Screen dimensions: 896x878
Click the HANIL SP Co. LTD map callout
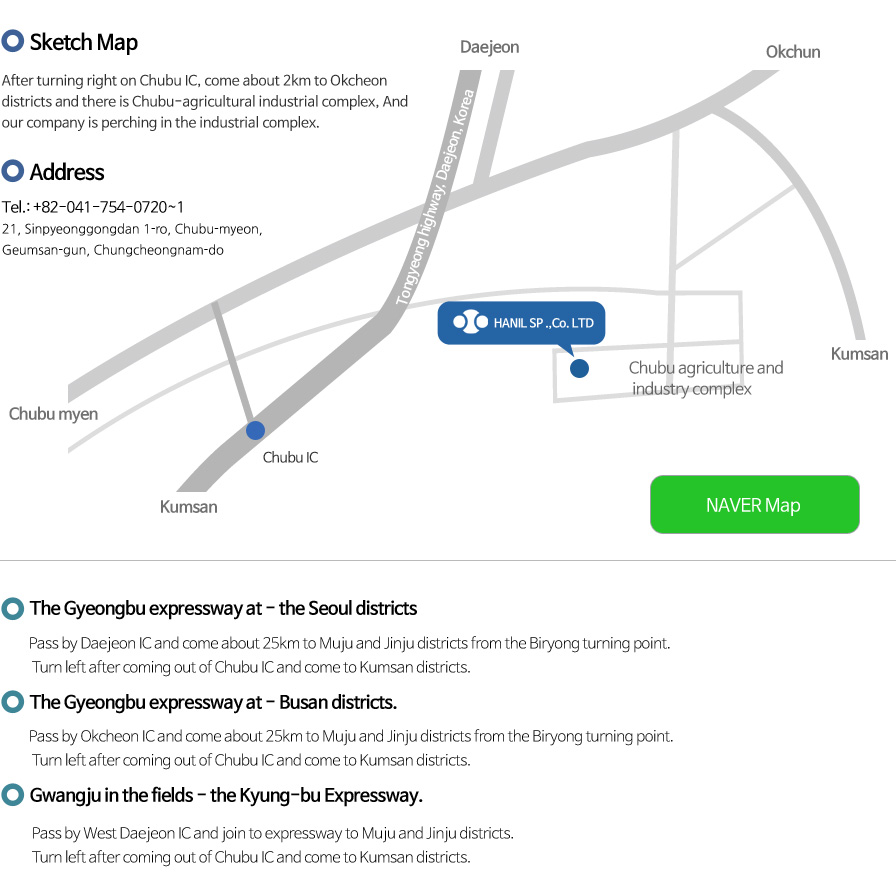(521, 323)
